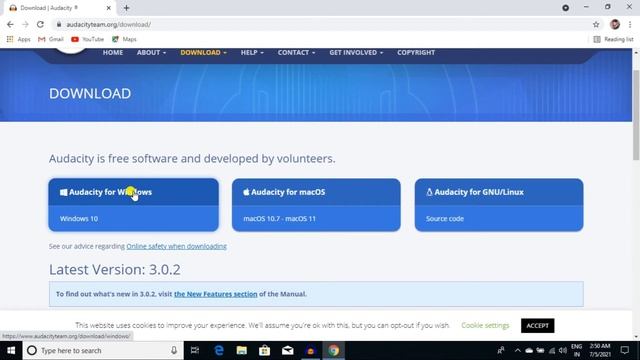The image size is (640, 360).
Task: Click the Windows 10 text on the card
Action: click(79, 219)
